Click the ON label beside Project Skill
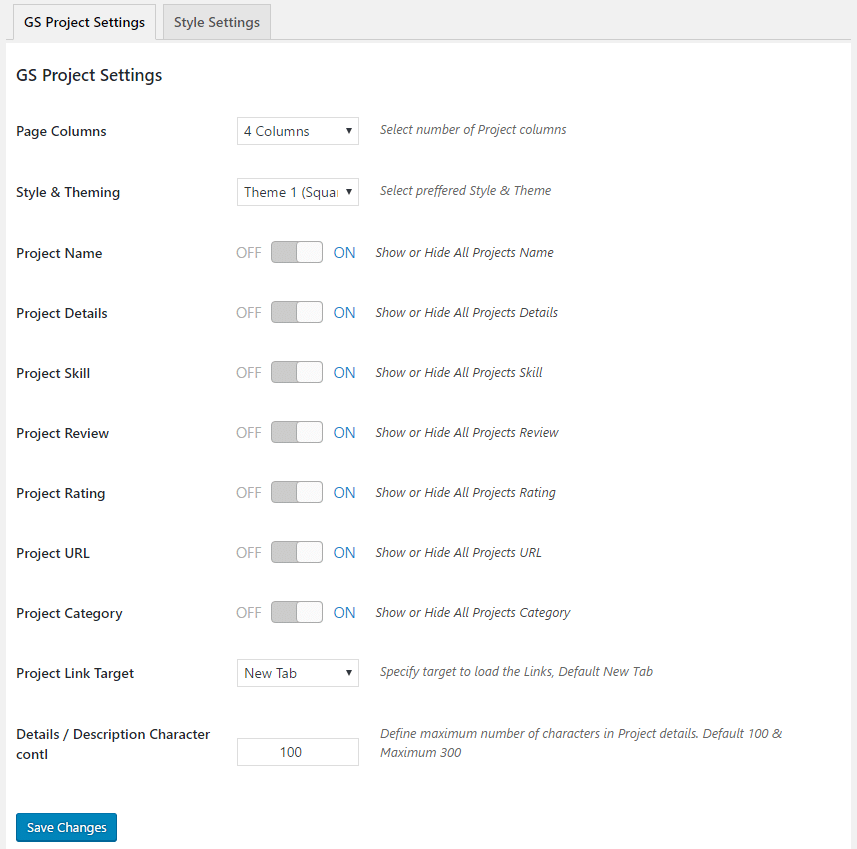Image resolution: width=857 pixels, height=849 pixels. point(344,372)
